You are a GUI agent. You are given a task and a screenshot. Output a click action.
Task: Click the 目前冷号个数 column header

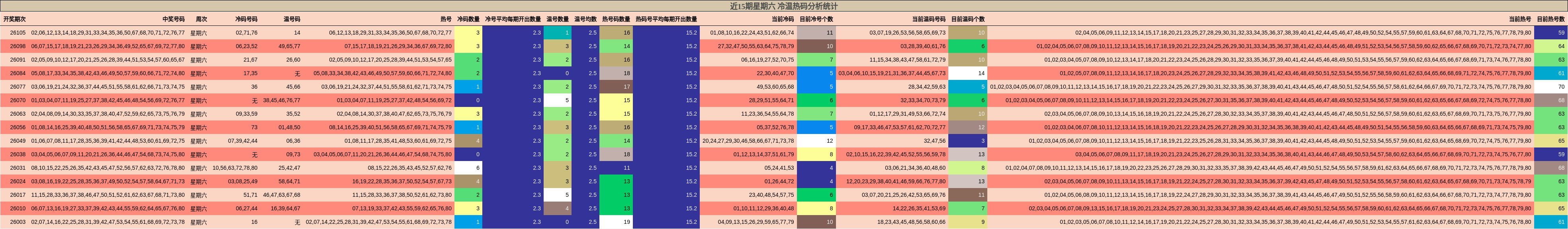816,19
